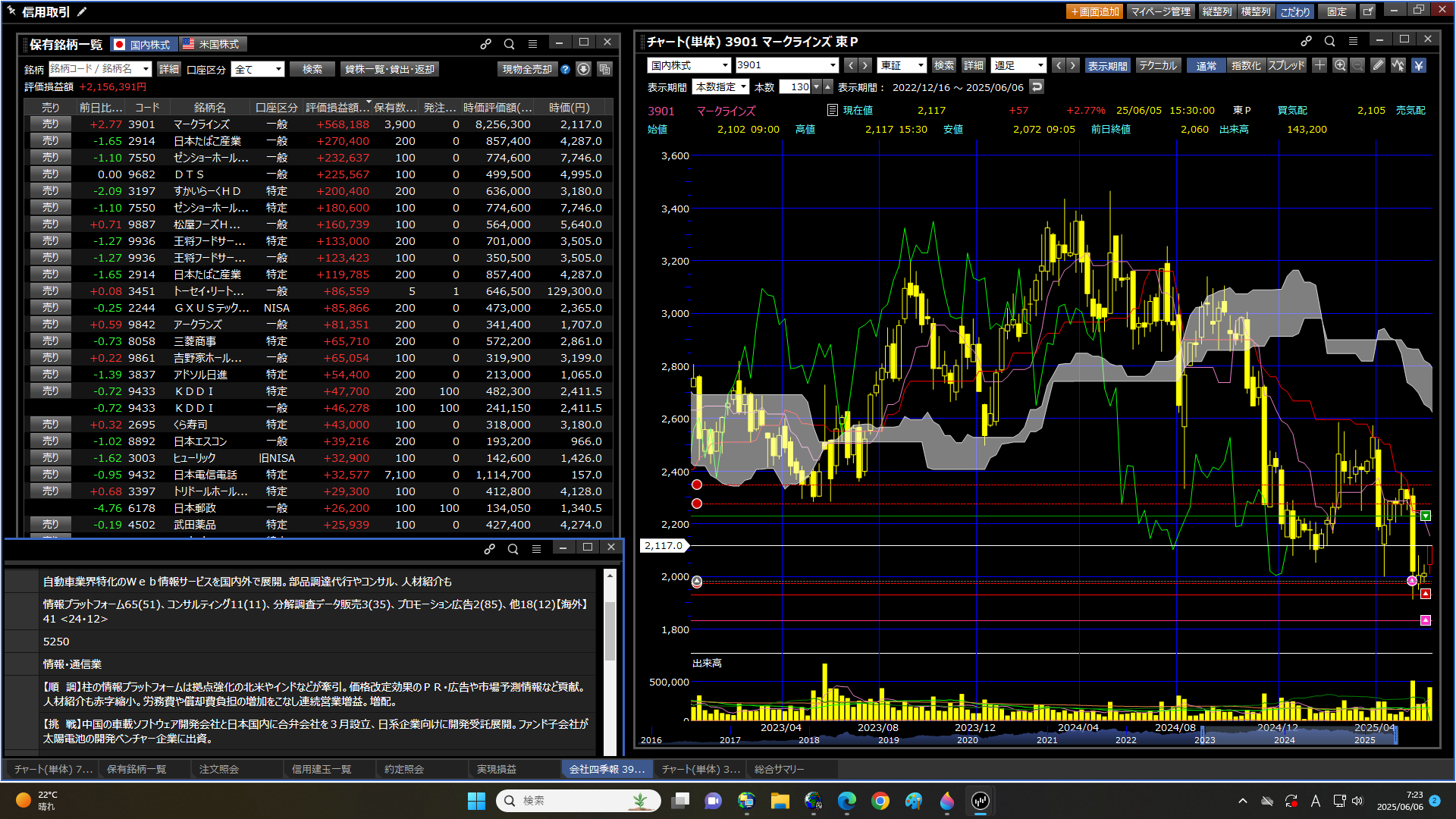Screen dimensions: 1456x819
Task: Click the link icon in the portfolio list panel
Action: click(x=485, y=43)
